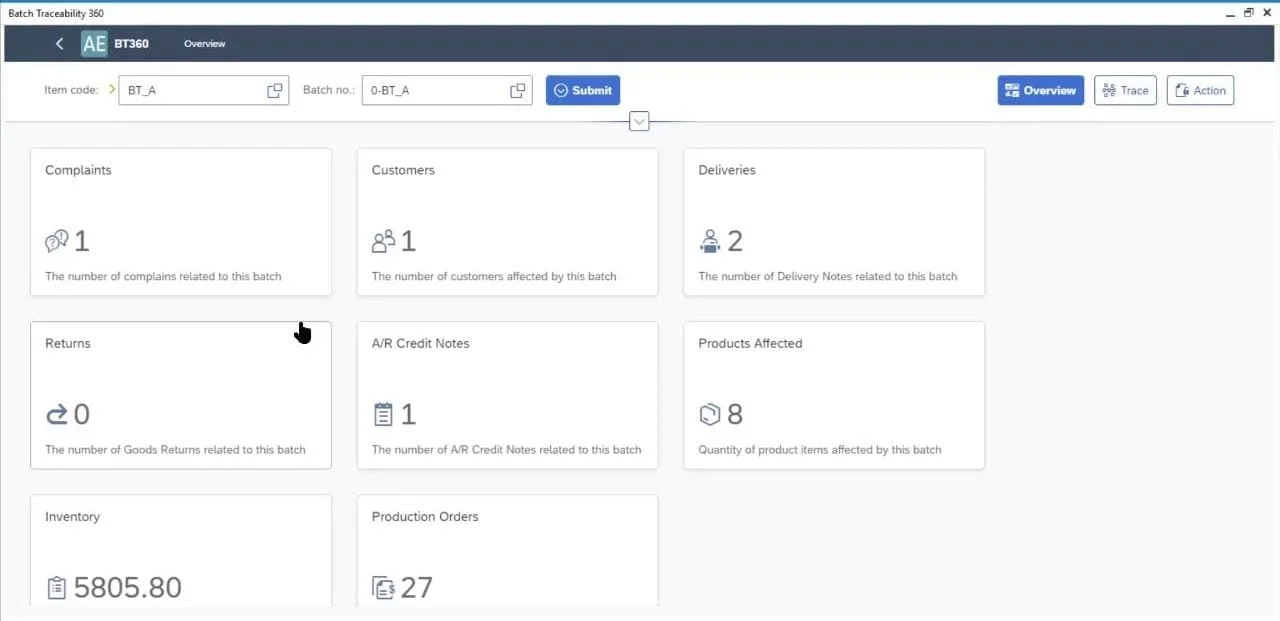Go back using the header back arrow

click(x=60, y=44)
